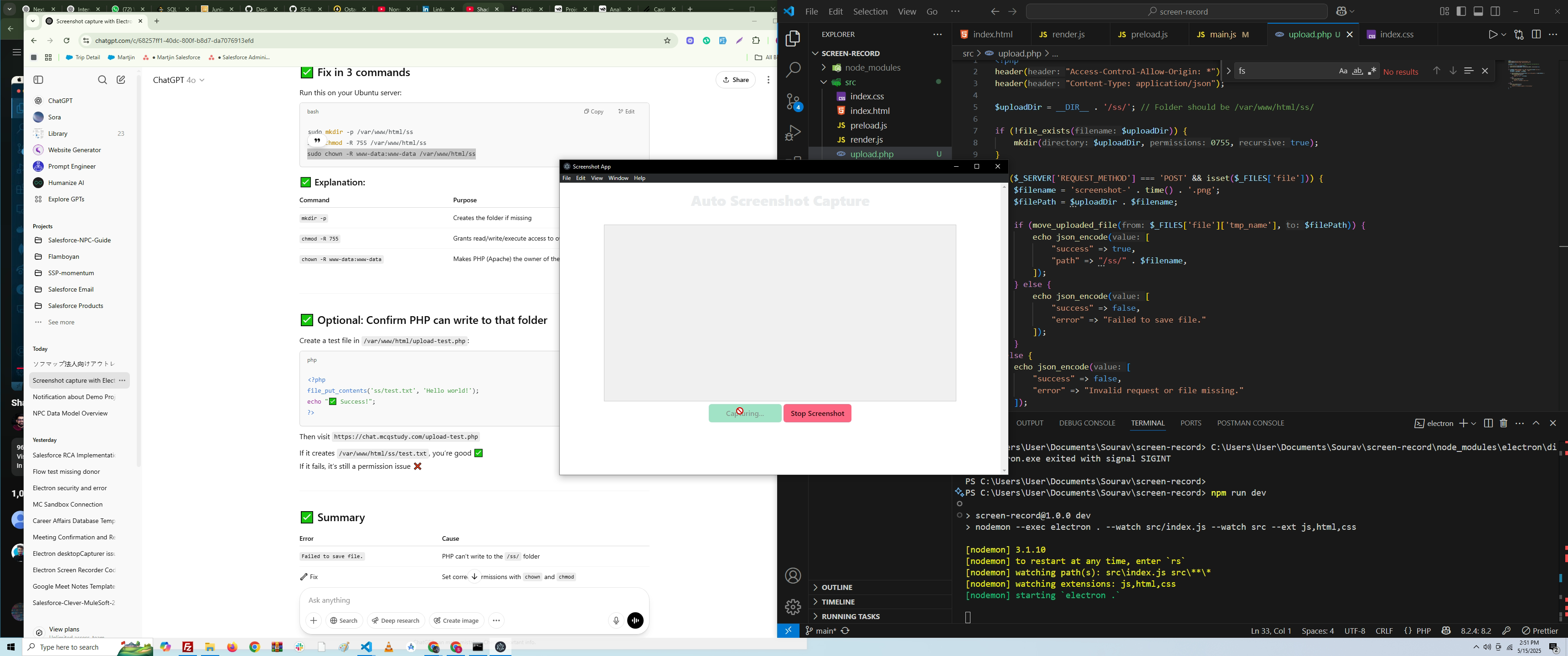Click the dictate microphone icon in ChatGPT

point(616,620)
